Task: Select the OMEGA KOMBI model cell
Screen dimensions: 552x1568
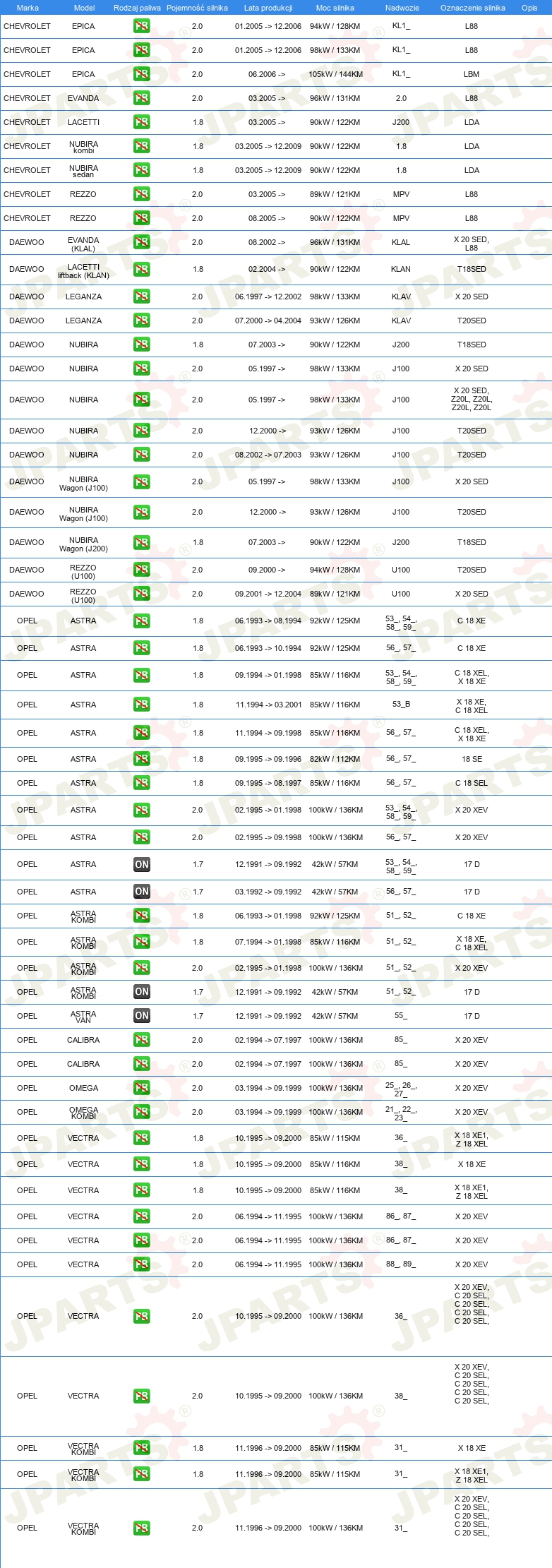Action: click(x=83, y=1113)
